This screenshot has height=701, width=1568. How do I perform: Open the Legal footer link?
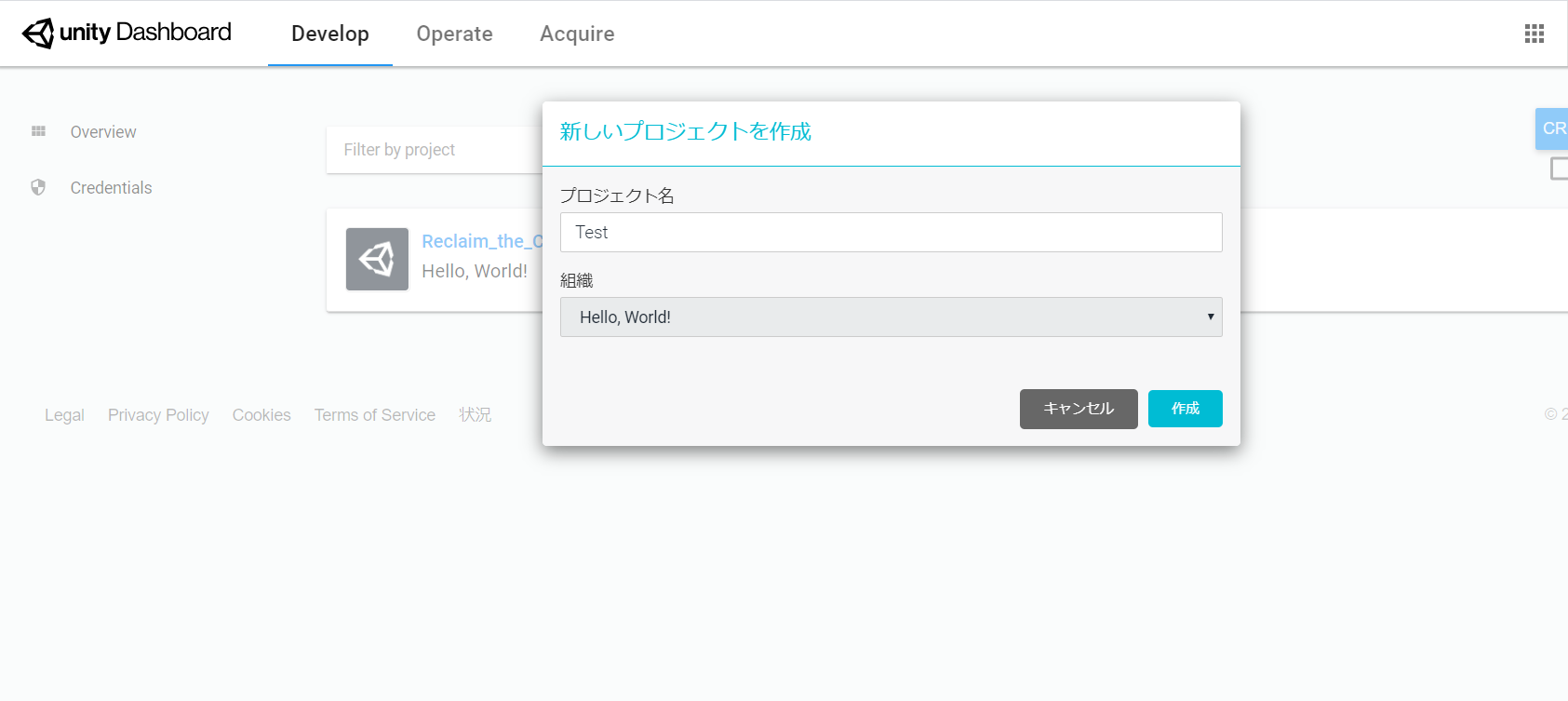coord(64,415)
